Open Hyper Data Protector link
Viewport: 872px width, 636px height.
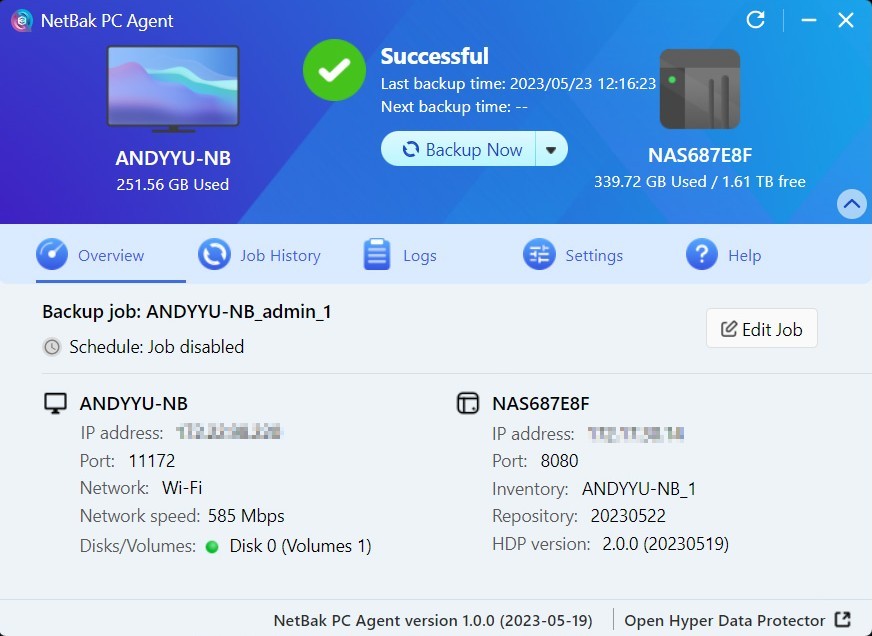click(x=725, y=620)
